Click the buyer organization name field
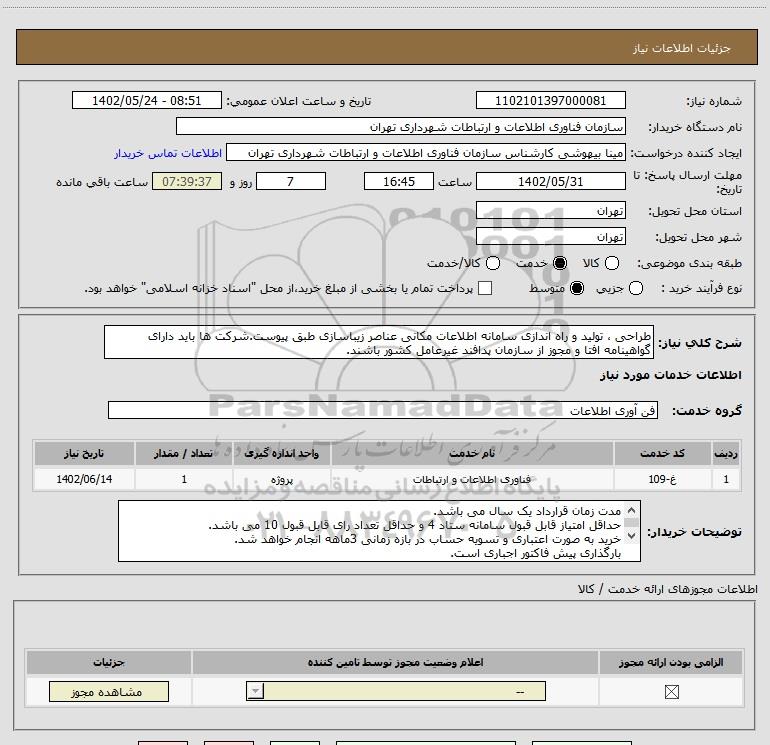Viewport: 770px width, 745px height. pos(401,127)
